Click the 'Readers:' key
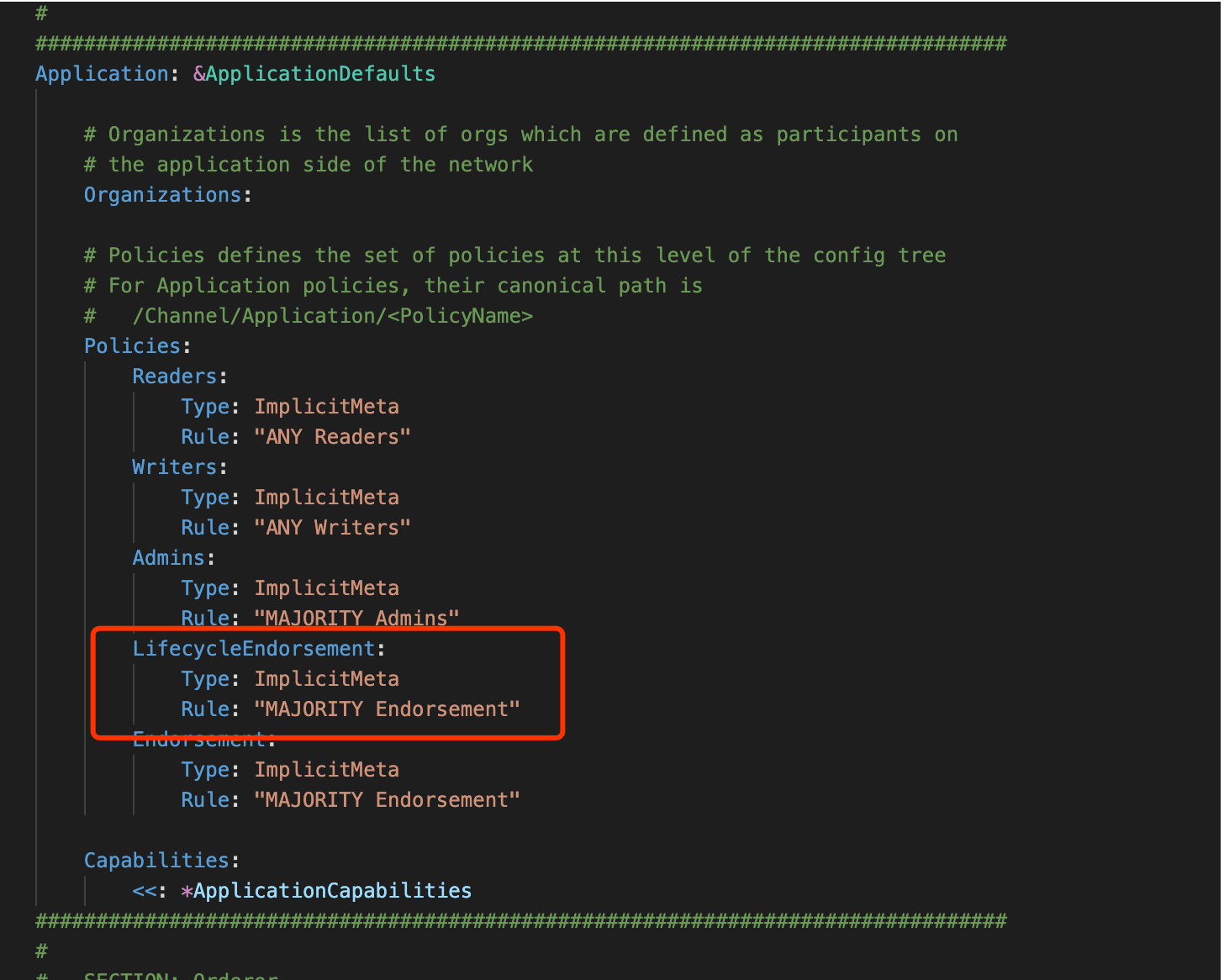The height and width of the screenshot is (980, 1224). click(x=180, y=377)
